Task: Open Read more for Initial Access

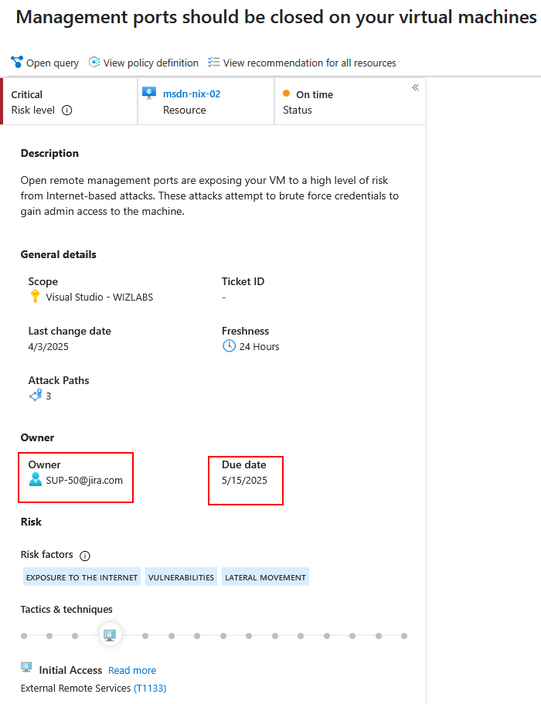Action: (x=132, y=670)
